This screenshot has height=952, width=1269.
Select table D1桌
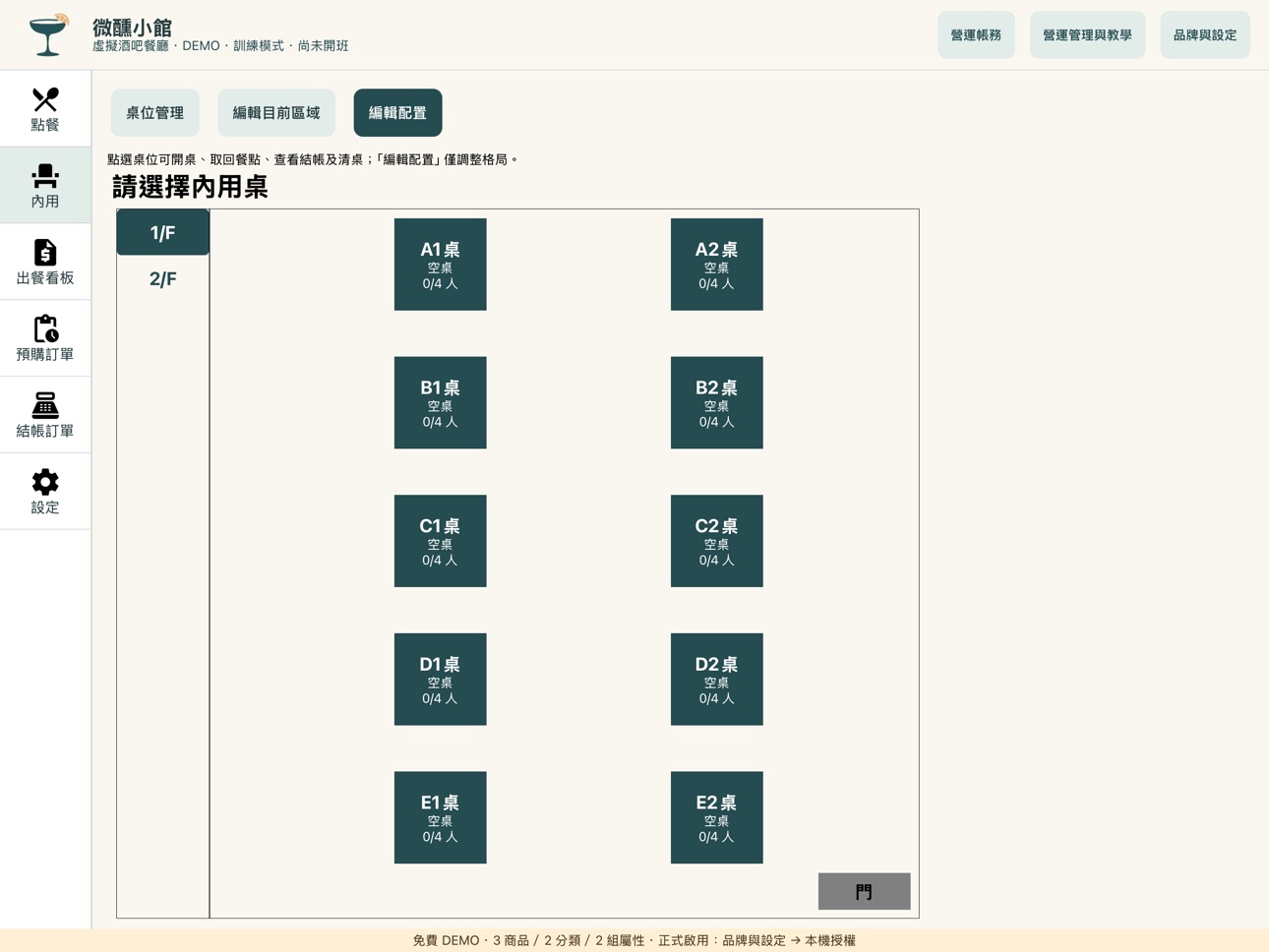point(441,680)
